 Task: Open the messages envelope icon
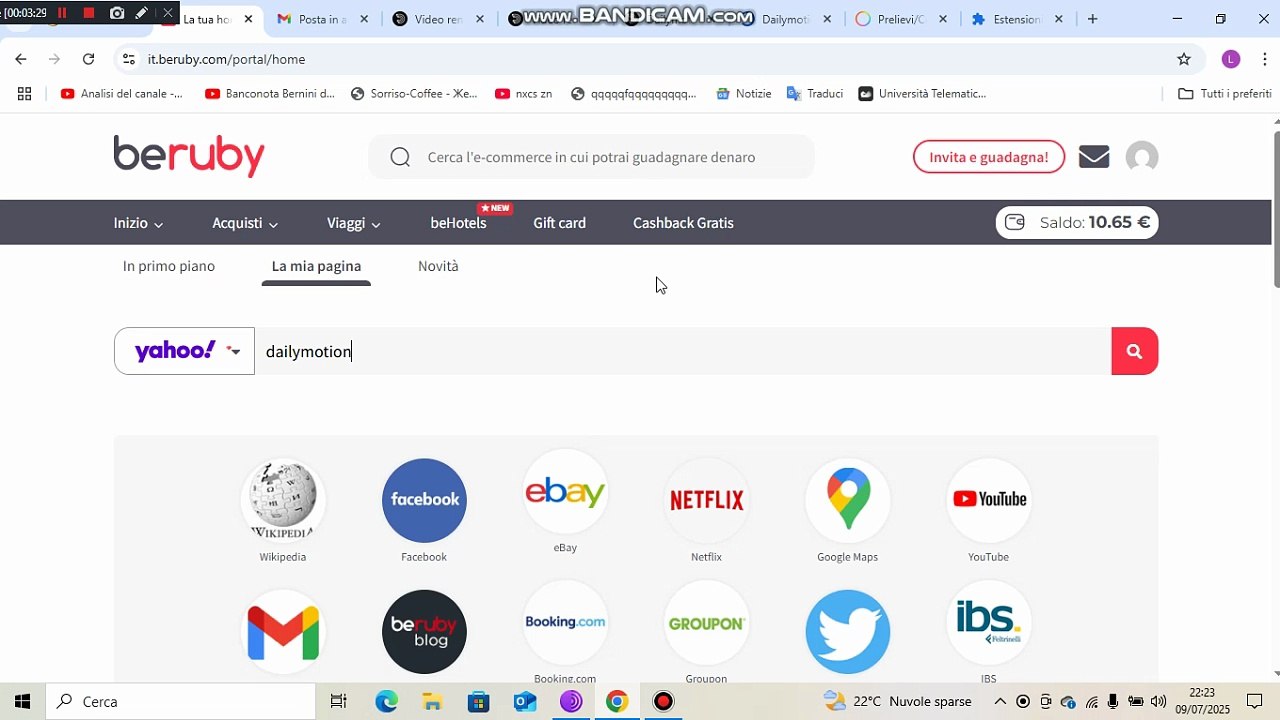pyautogui.click(x=1094, y=157)
